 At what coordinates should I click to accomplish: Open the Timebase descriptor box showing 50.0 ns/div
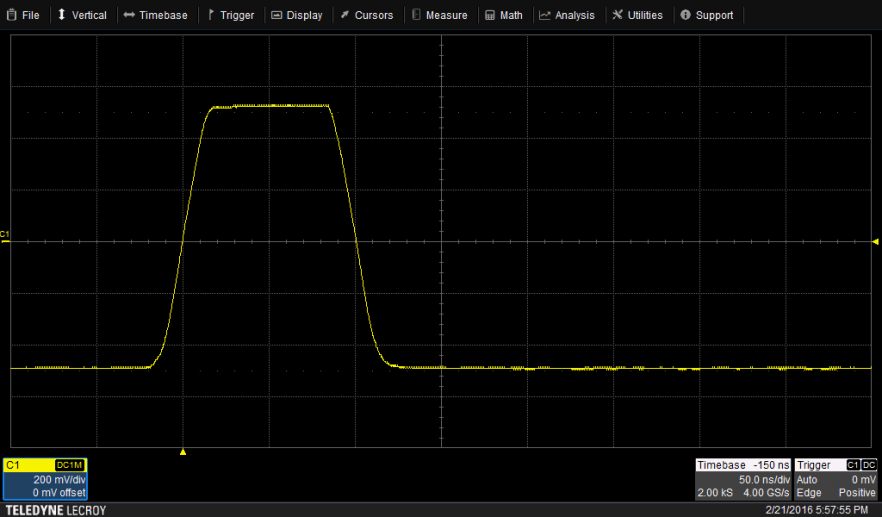coord(742,479)
